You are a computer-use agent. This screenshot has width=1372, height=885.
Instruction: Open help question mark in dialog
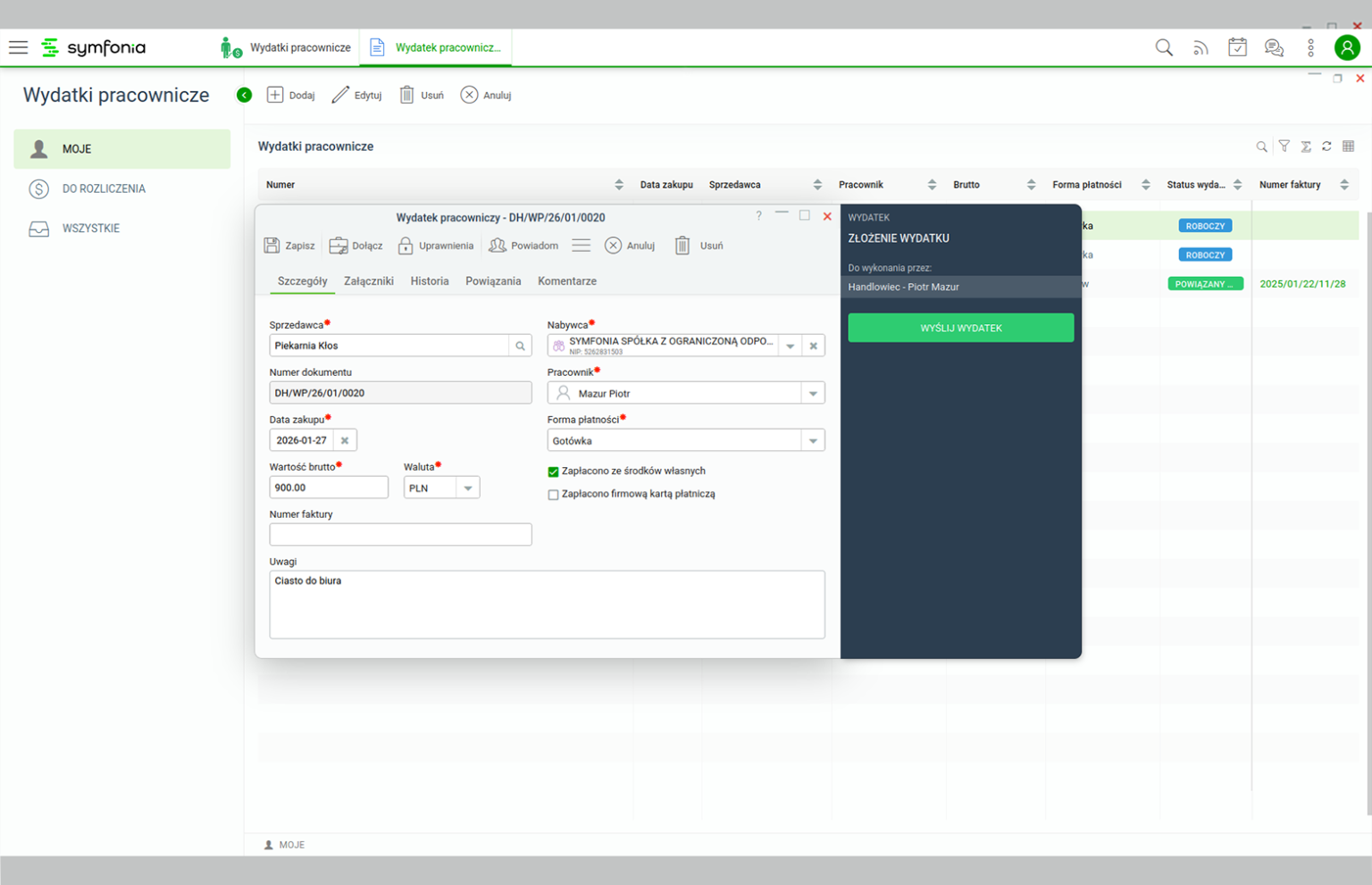point(758,216)
